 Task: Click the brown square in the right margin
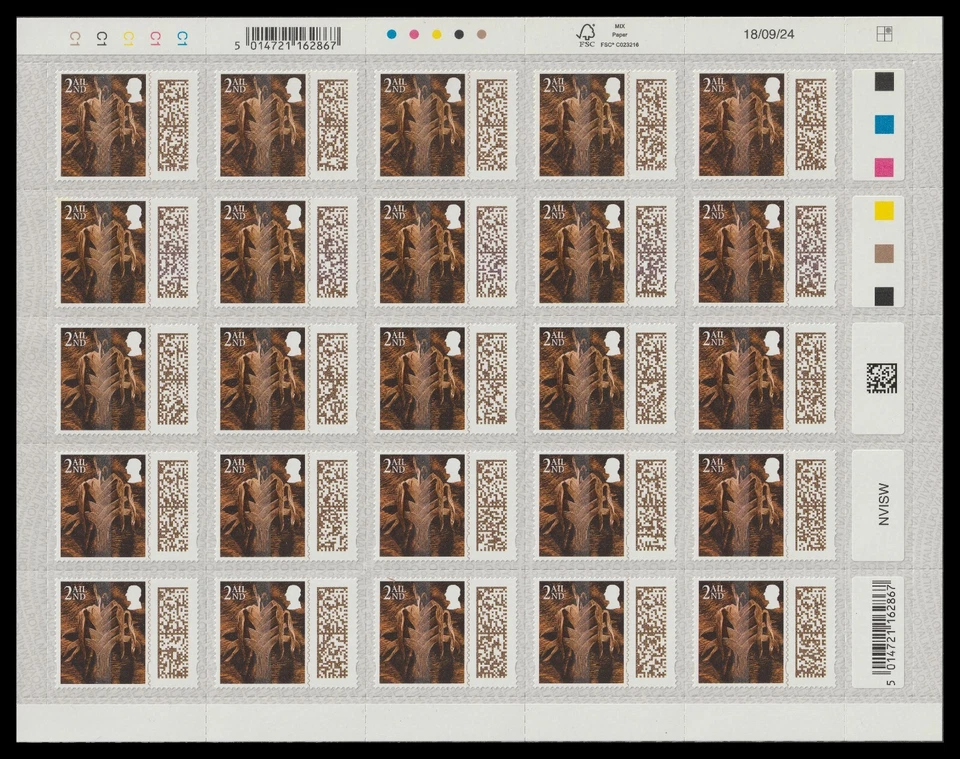pos(884,253)
